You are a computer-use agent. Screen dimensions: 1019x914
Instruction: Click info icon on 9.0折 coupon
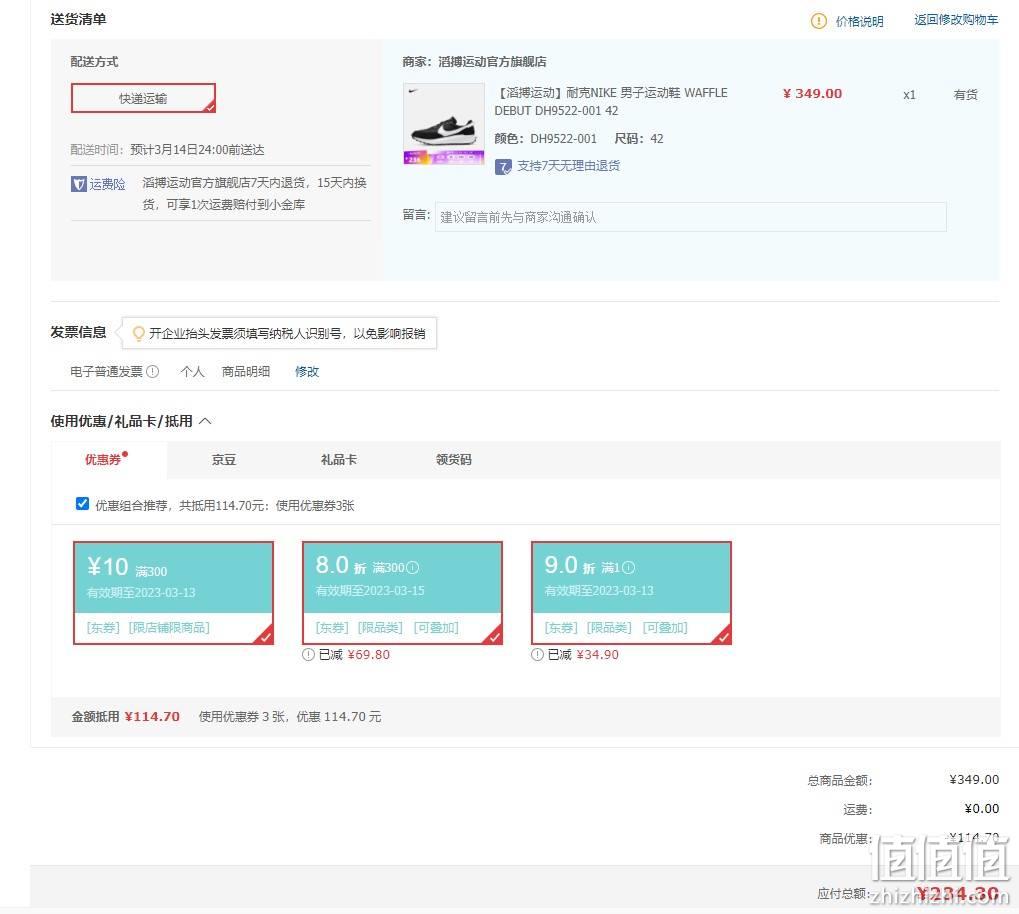[628, 568]
